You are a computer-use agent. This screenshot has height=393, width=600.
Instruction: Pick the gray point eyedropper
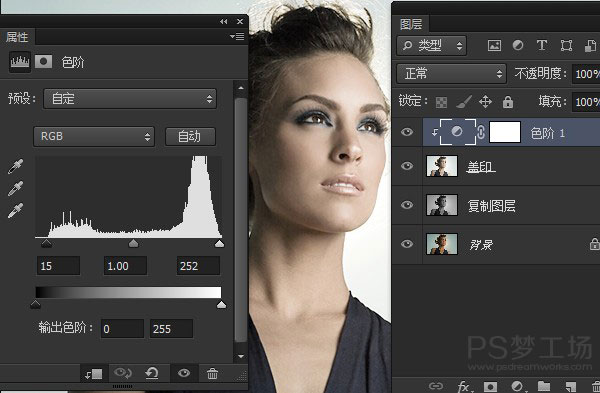click(x=16, y=188)
